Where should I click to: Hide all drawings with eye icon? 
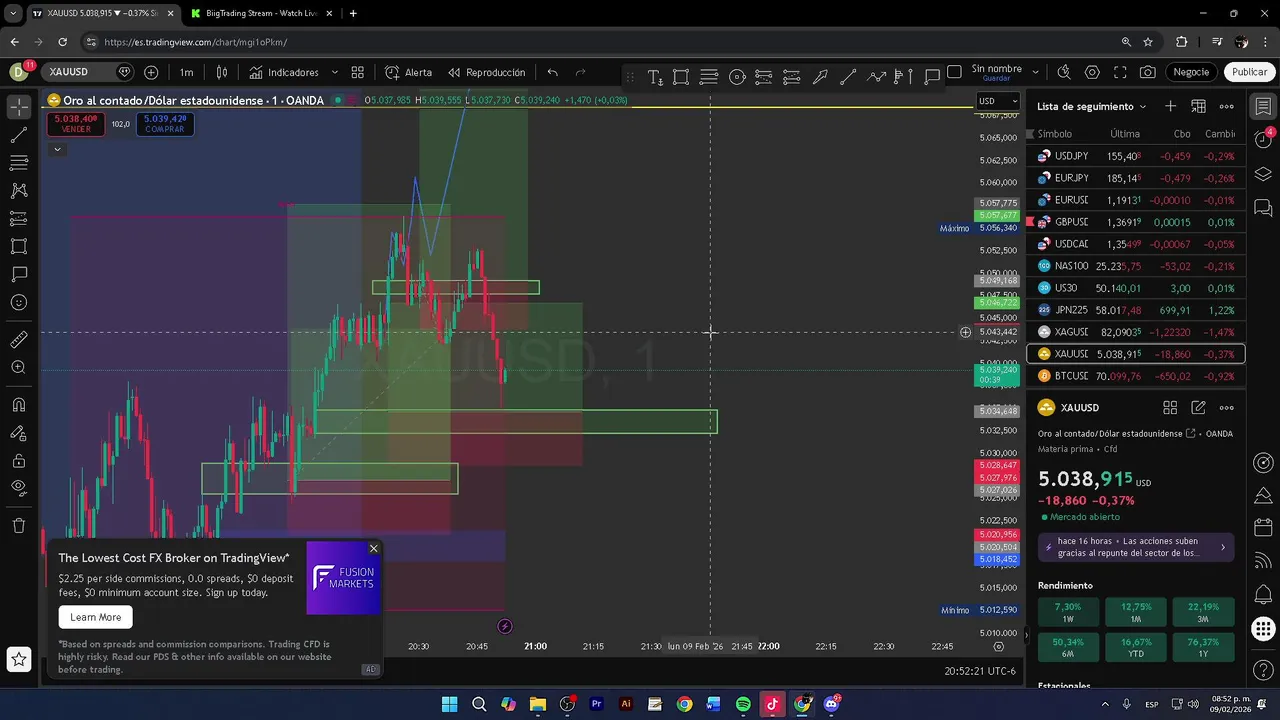pos(19,488)
